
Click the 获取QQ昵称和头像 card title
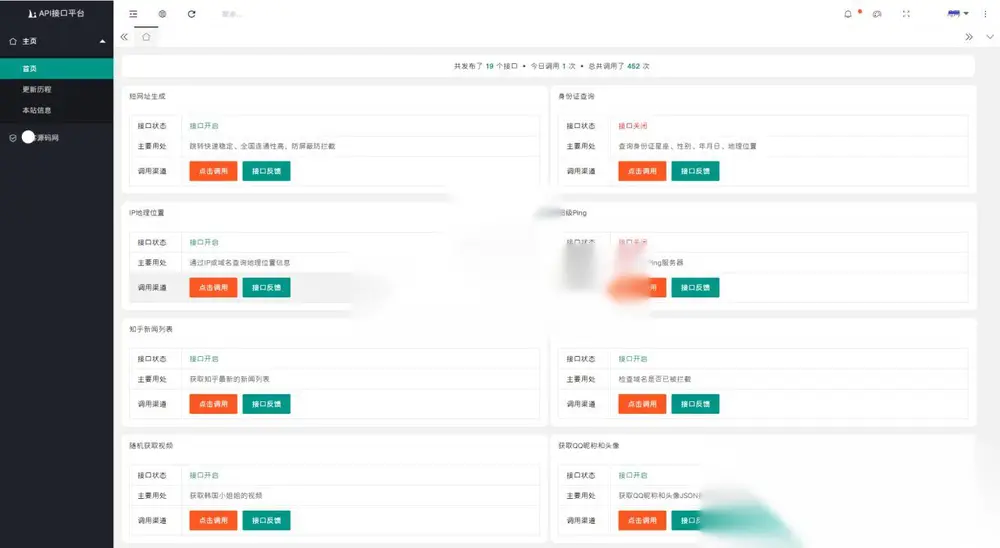pos(589,445)
